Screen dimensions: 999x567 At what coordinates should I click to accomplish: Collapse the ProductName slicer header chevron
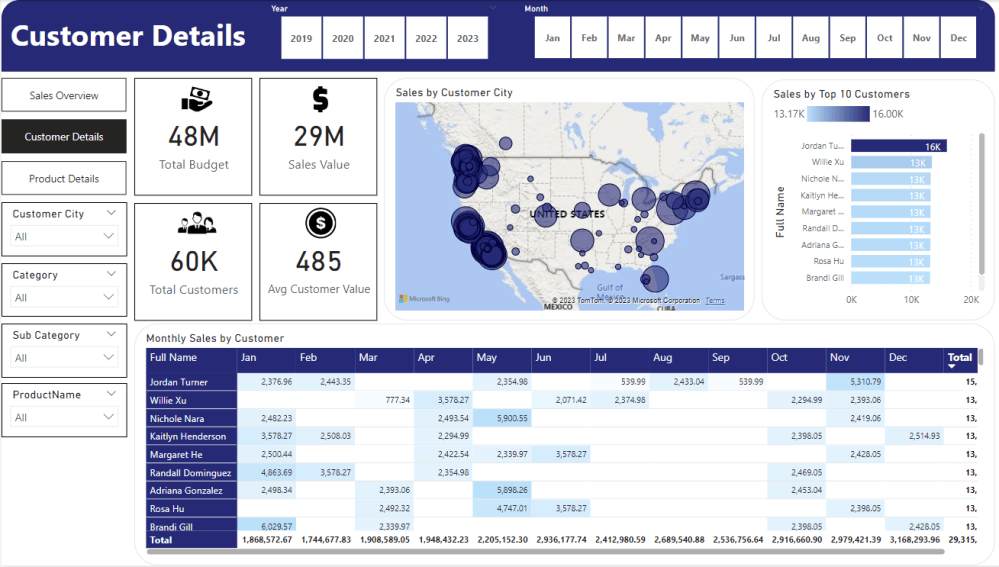111,394
